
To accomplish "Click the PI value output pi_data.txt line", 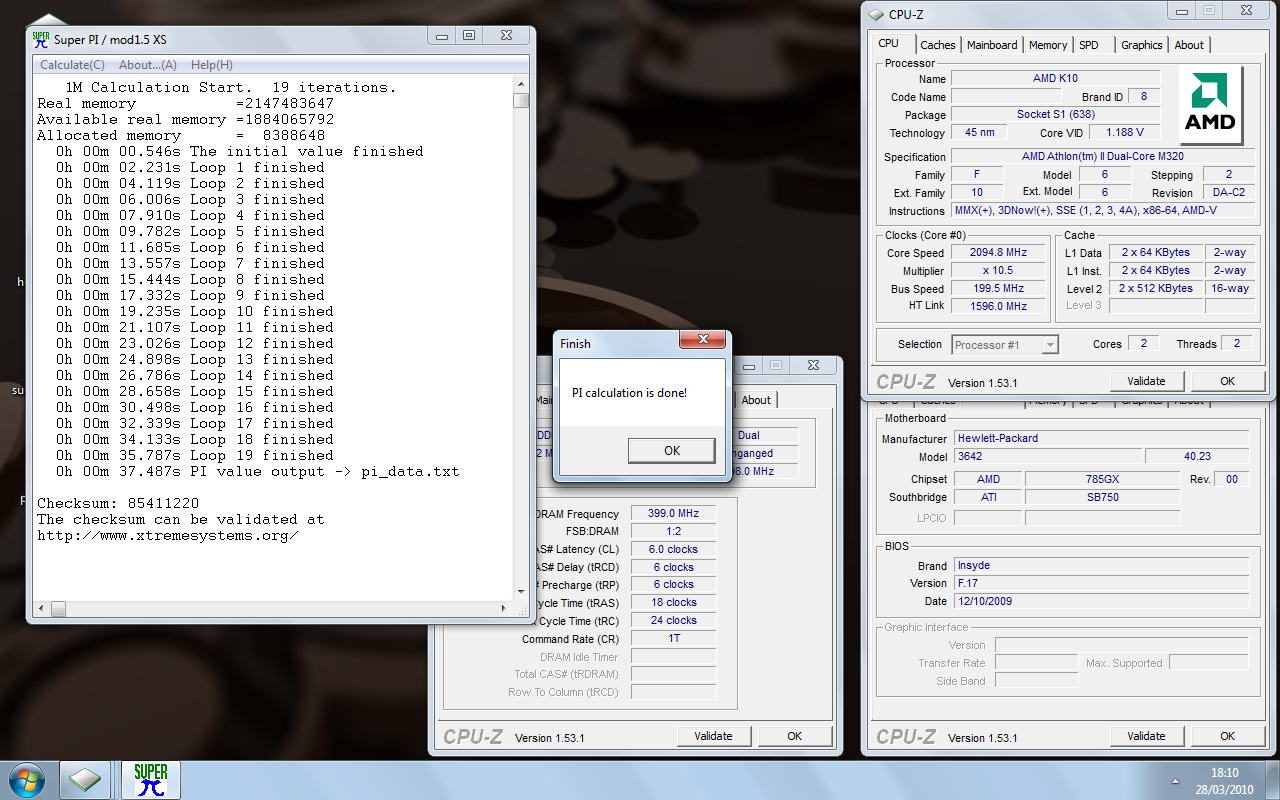I will pos(258,471).
